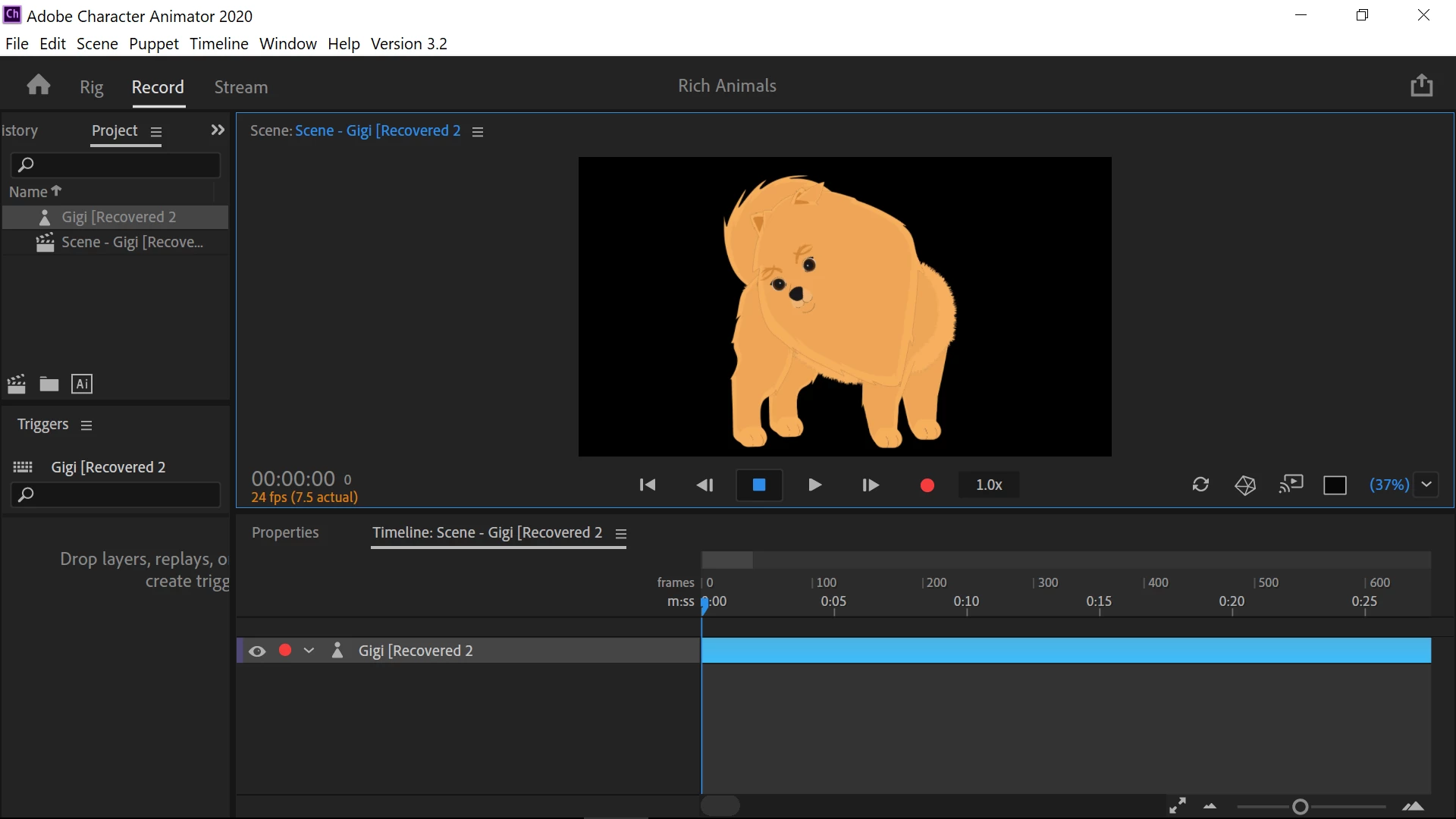Click the Export share icon

1421,86
